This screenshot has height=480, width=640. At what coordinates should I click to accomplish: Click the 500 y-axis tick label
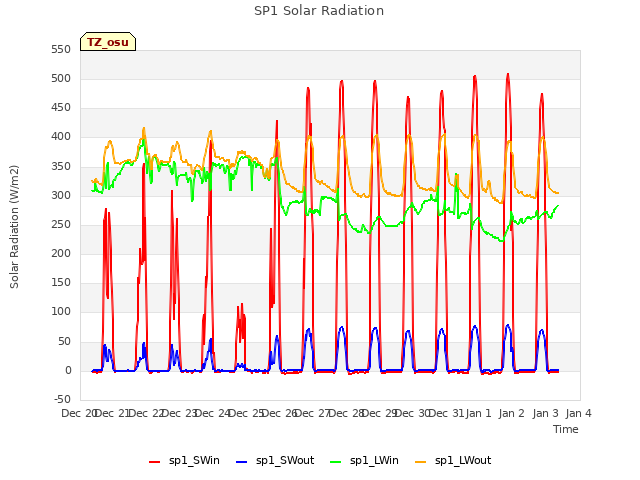tap(61, 78)
